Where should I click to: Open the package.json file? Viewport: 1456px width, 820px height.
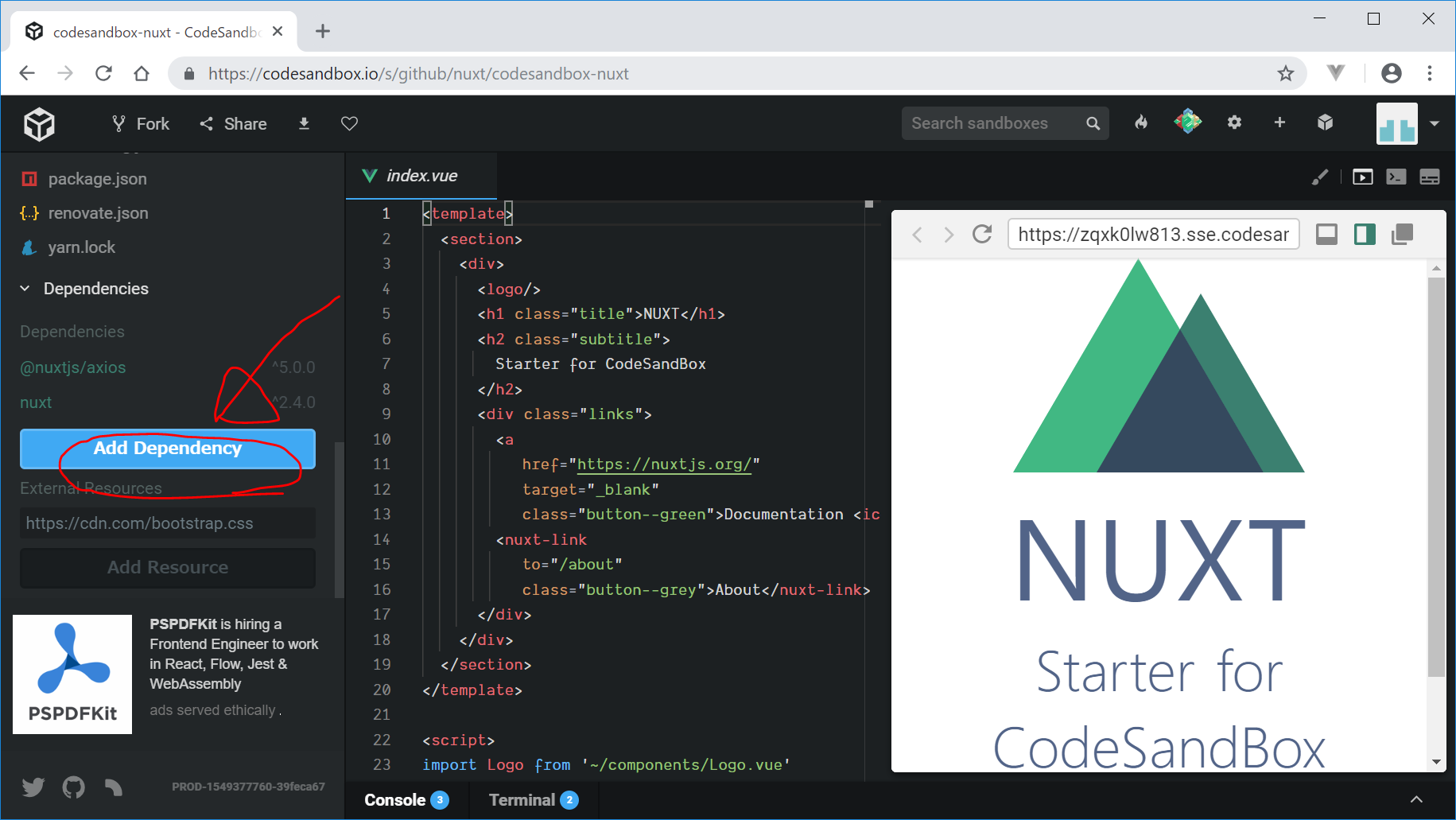tap(97, 179)
